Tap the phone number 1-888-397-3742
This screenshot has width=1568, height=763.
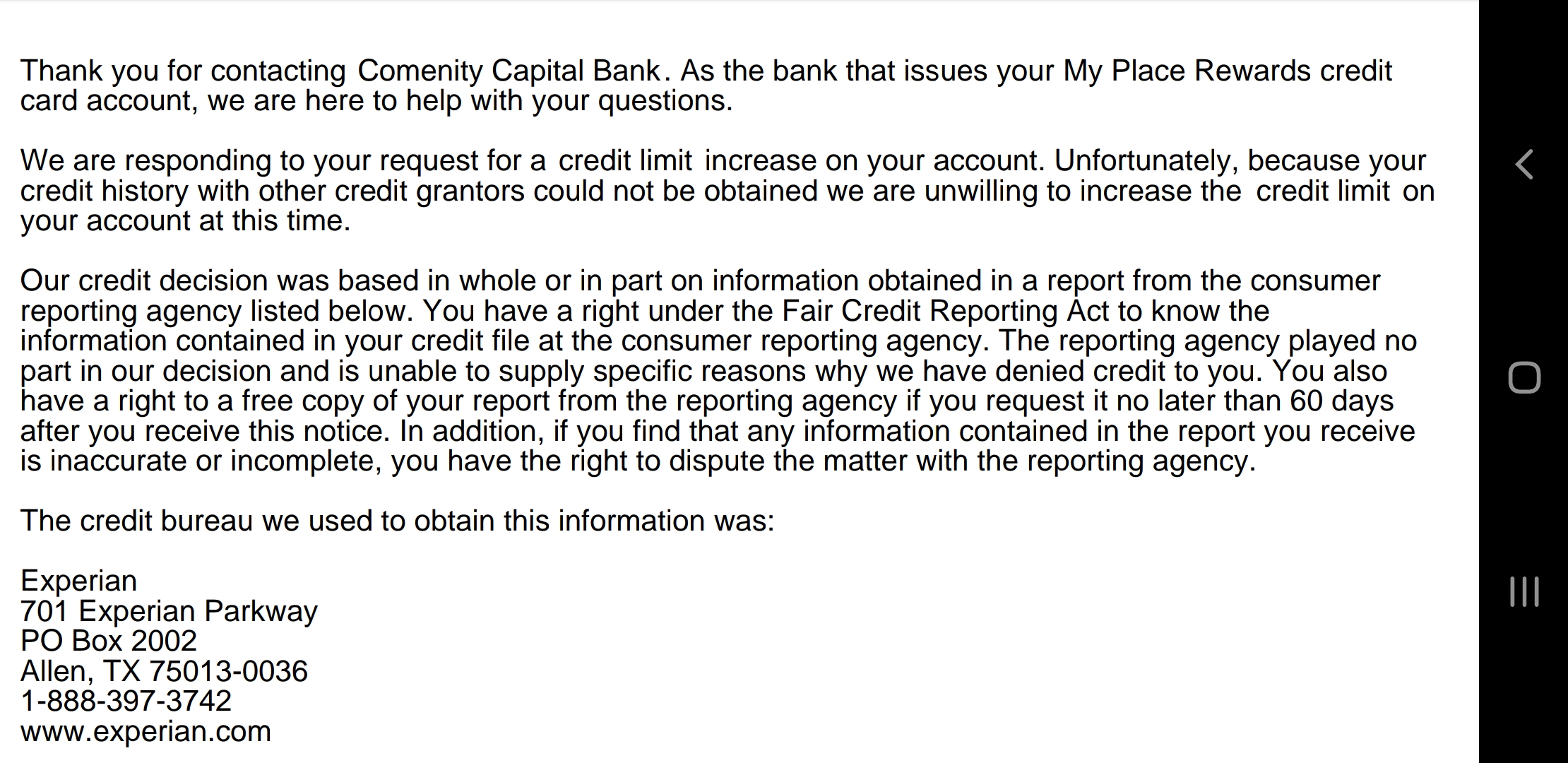click(126, 701)
